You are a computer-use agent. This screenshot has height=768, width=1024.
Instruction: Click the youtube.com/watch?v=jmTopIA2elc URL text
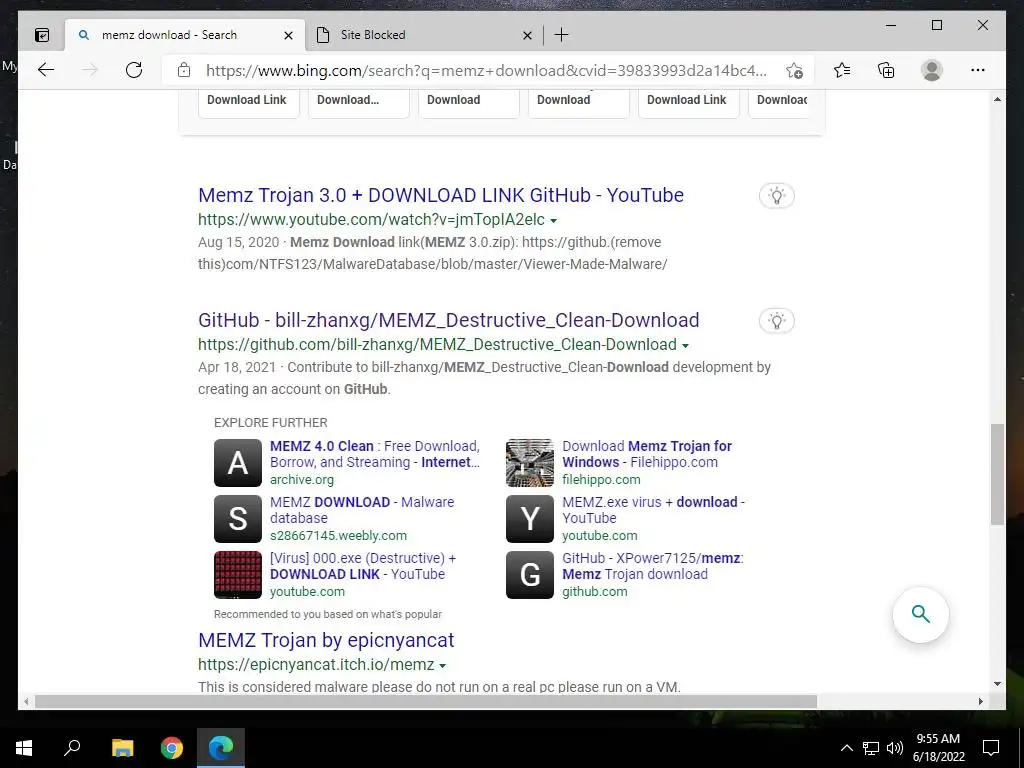coord(371,219)
